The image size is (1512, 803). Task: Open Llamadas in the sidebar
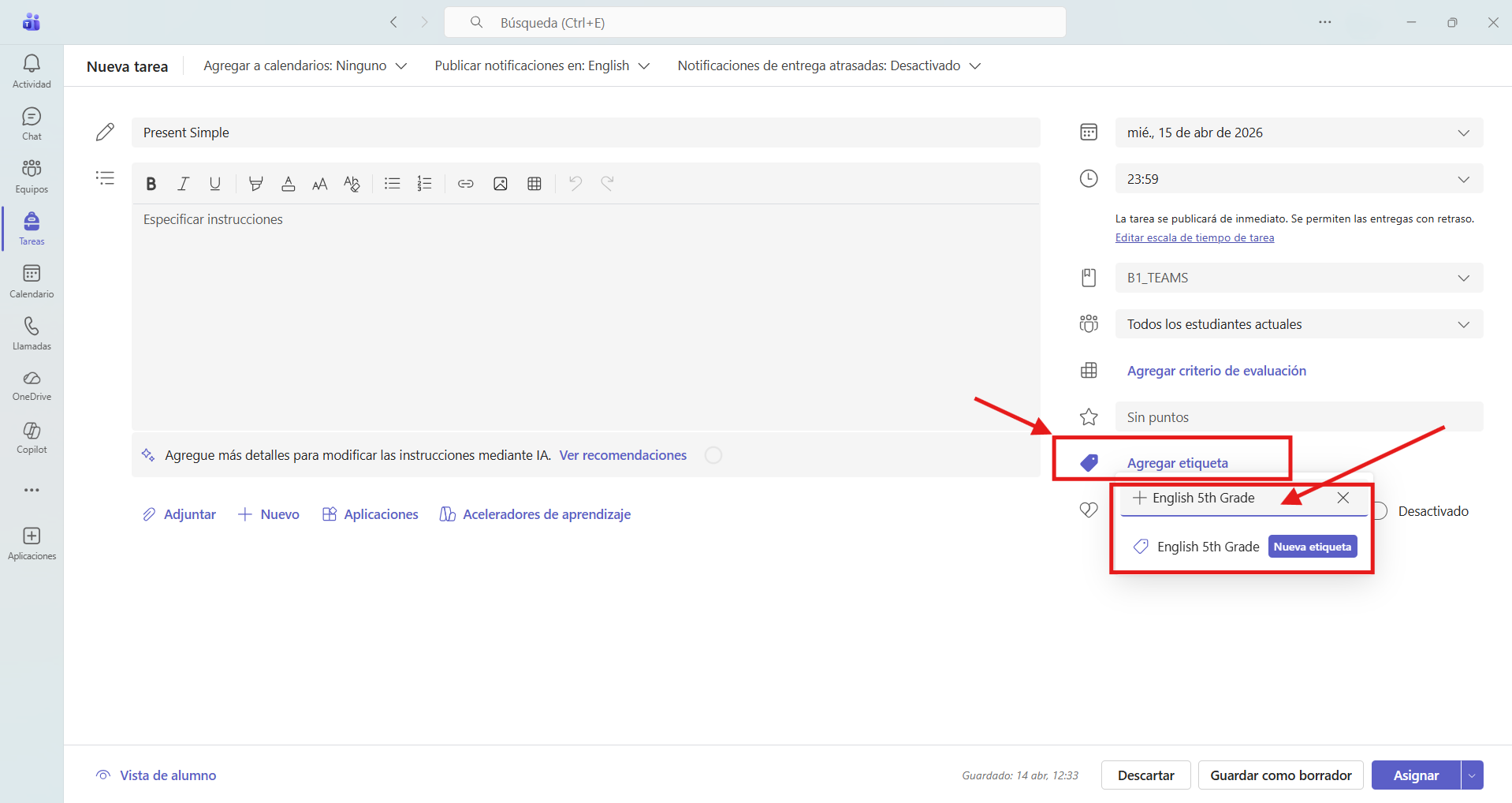click(x=32, y=334)
